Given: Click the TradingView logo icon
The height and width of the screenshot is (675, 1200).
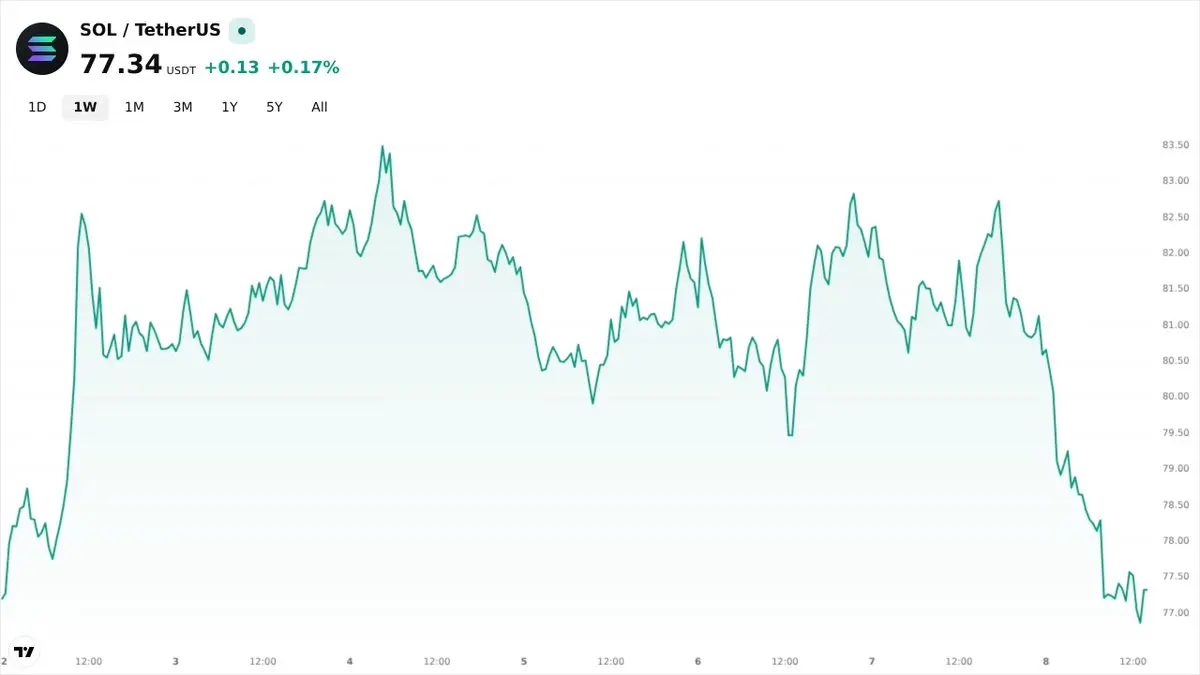Looking at the screenshot, I should 25,652.
